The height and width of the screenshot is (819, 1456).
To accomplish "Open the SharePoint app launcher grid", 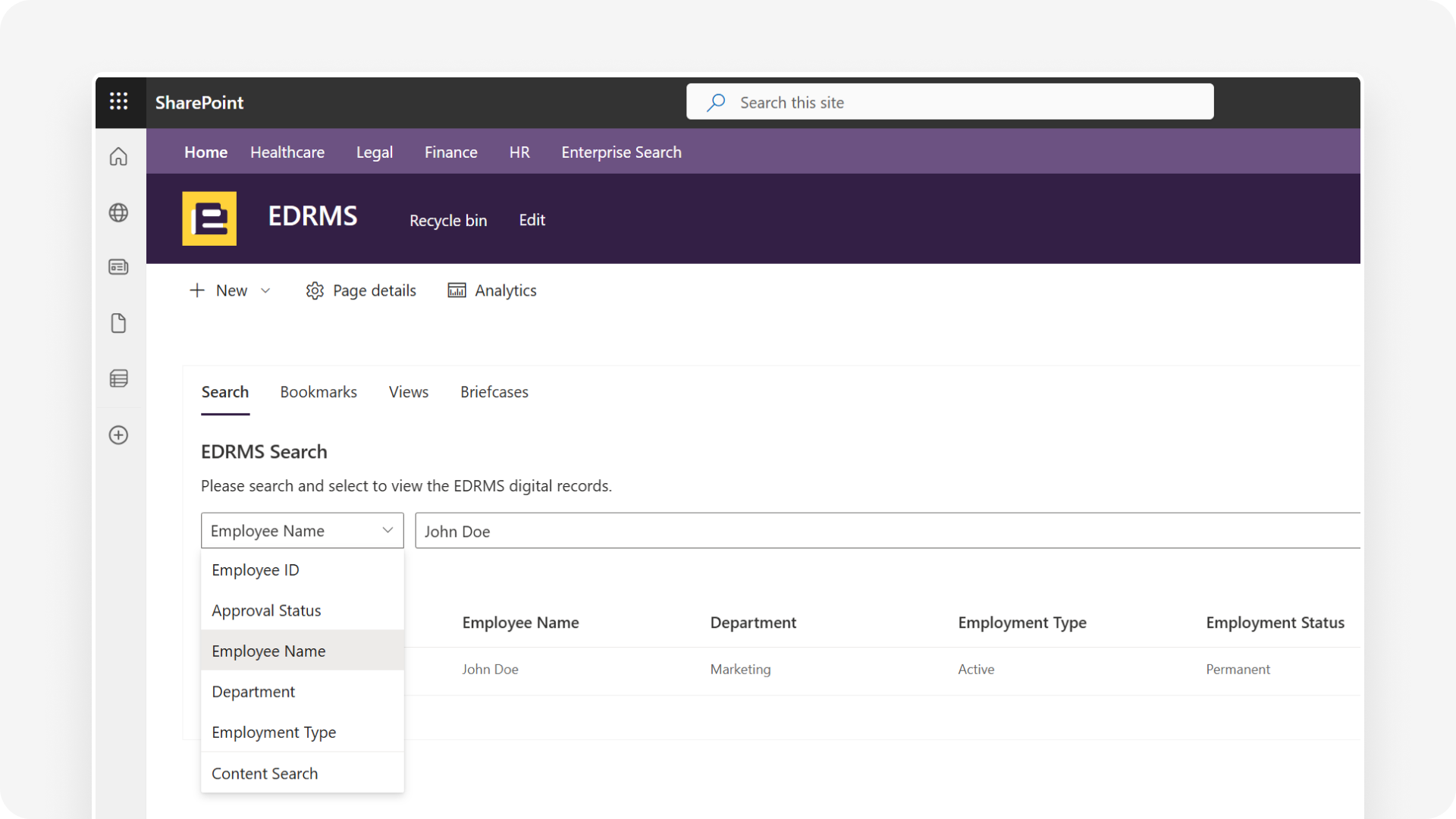I will pyautogui.click(x=119, y=102).
